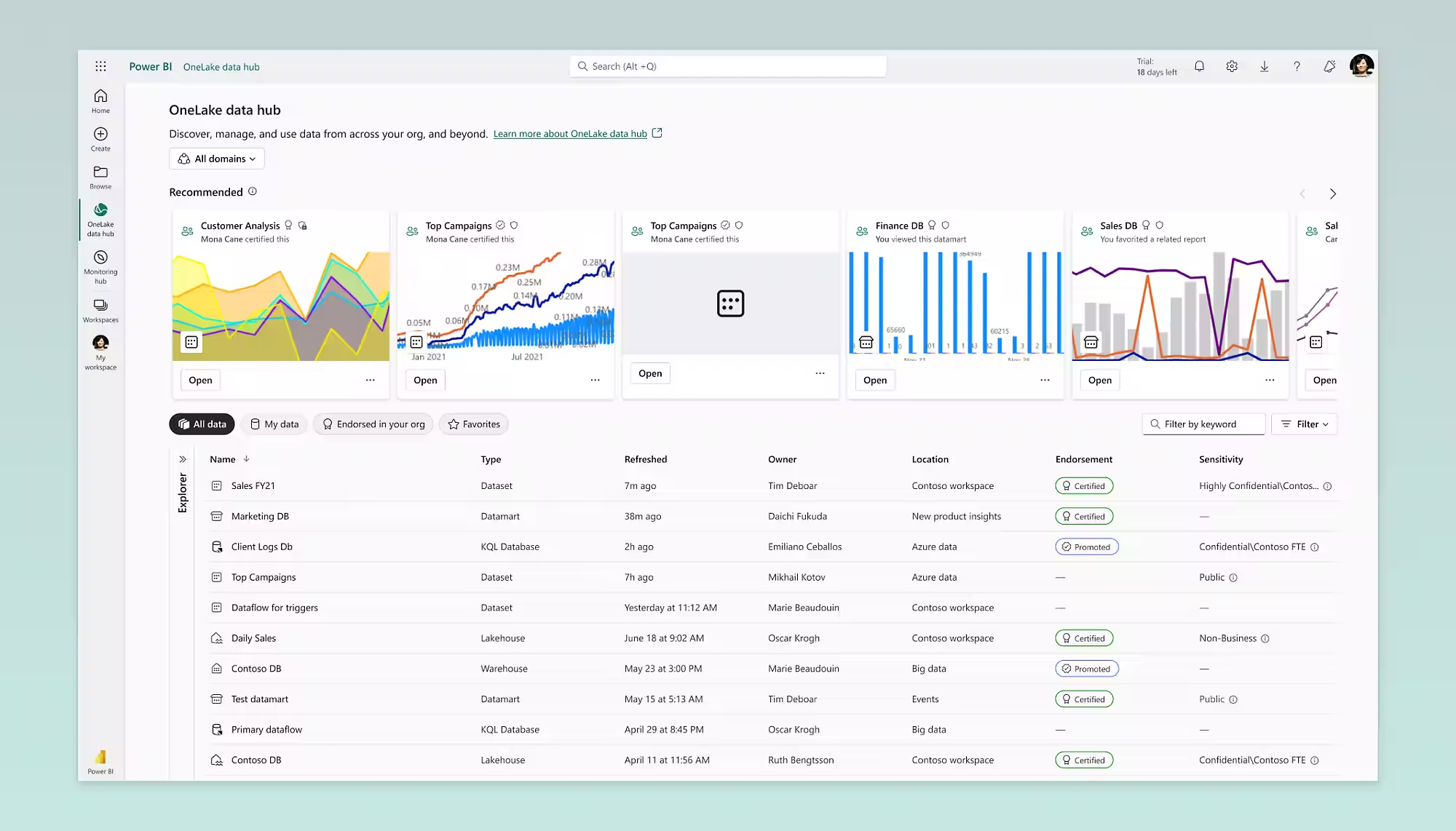Image resolution: width=1456 pixels, height=831 pixels.
Task: Click Client Logs Db row name
Action: (x=261, y=547)
